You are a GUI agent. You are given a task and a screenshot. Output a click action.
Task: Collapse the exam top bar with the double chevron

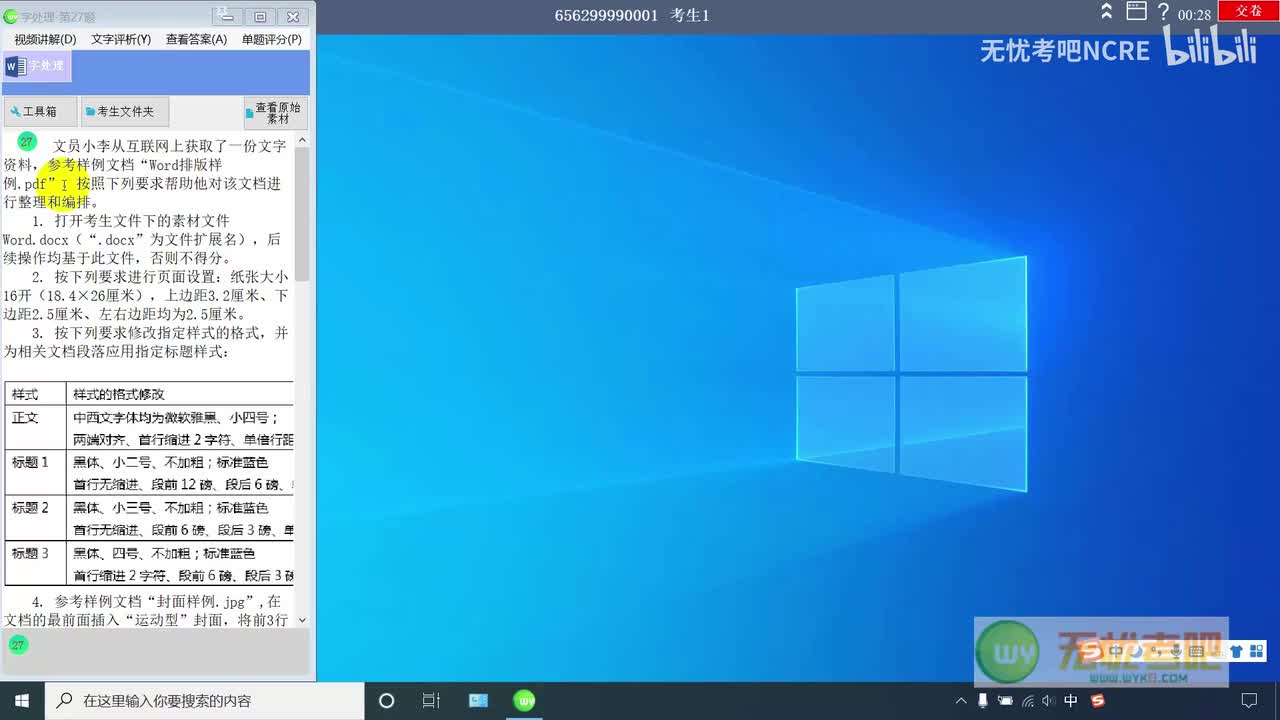point(1107,12)
